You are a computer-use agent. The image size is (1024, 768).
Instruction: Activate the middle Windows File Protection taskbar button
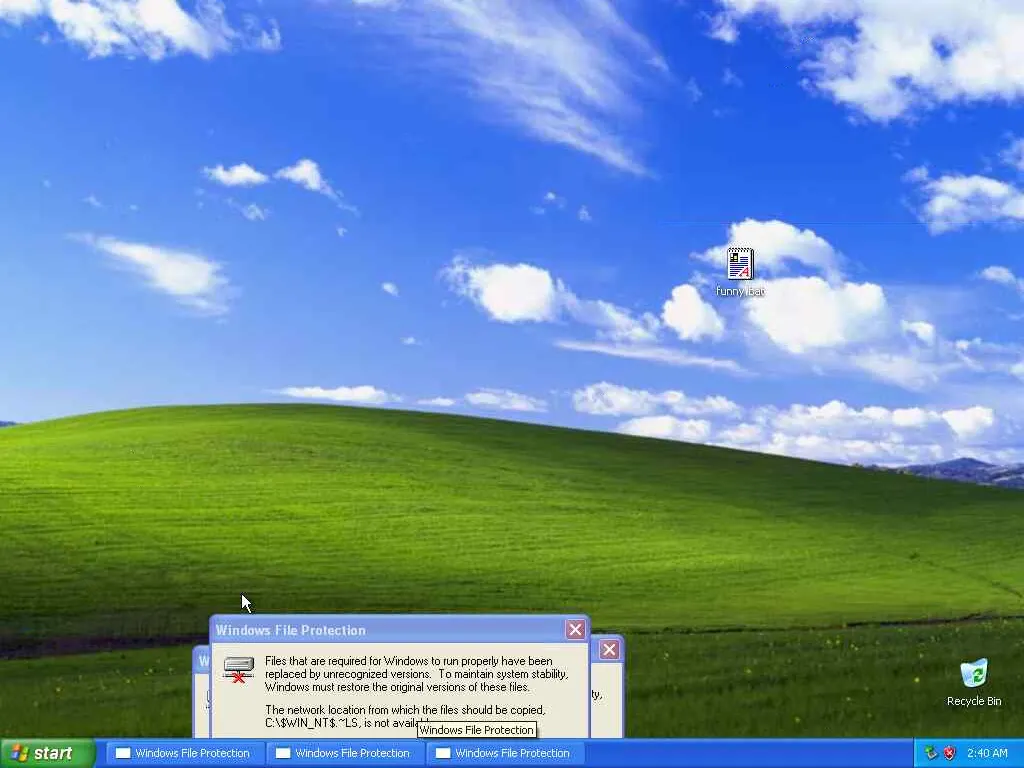(x=344, y=753)
